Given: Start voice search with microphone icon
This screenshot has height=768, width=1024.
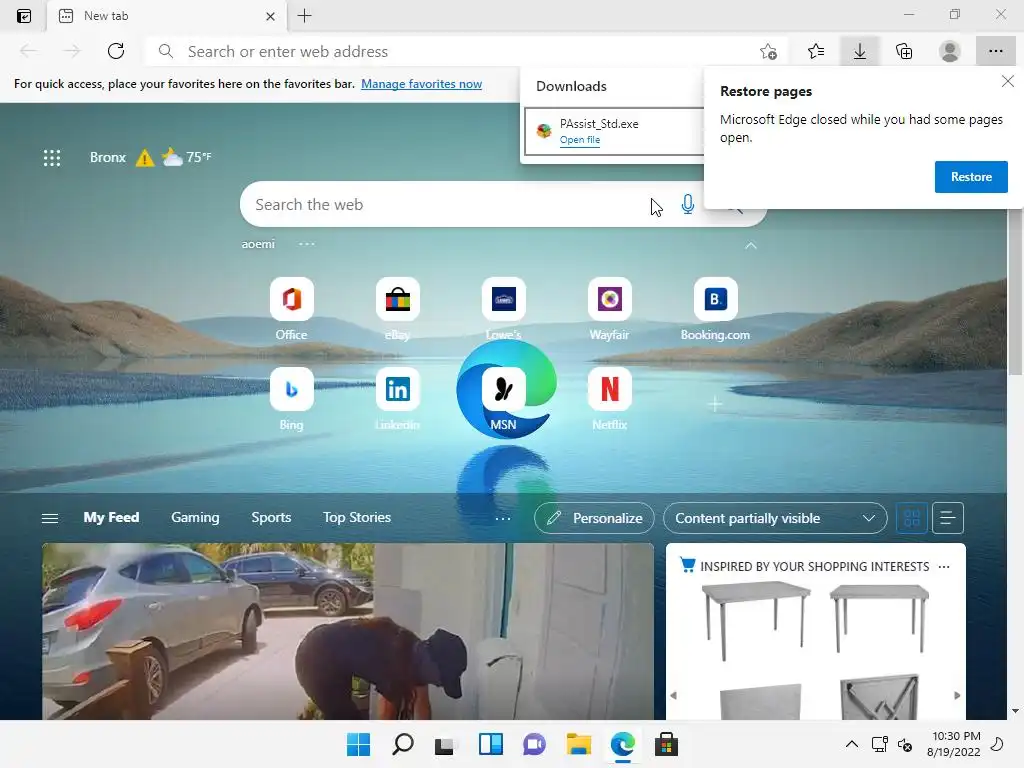Looking at the screenshot, I should pos(688,204).
